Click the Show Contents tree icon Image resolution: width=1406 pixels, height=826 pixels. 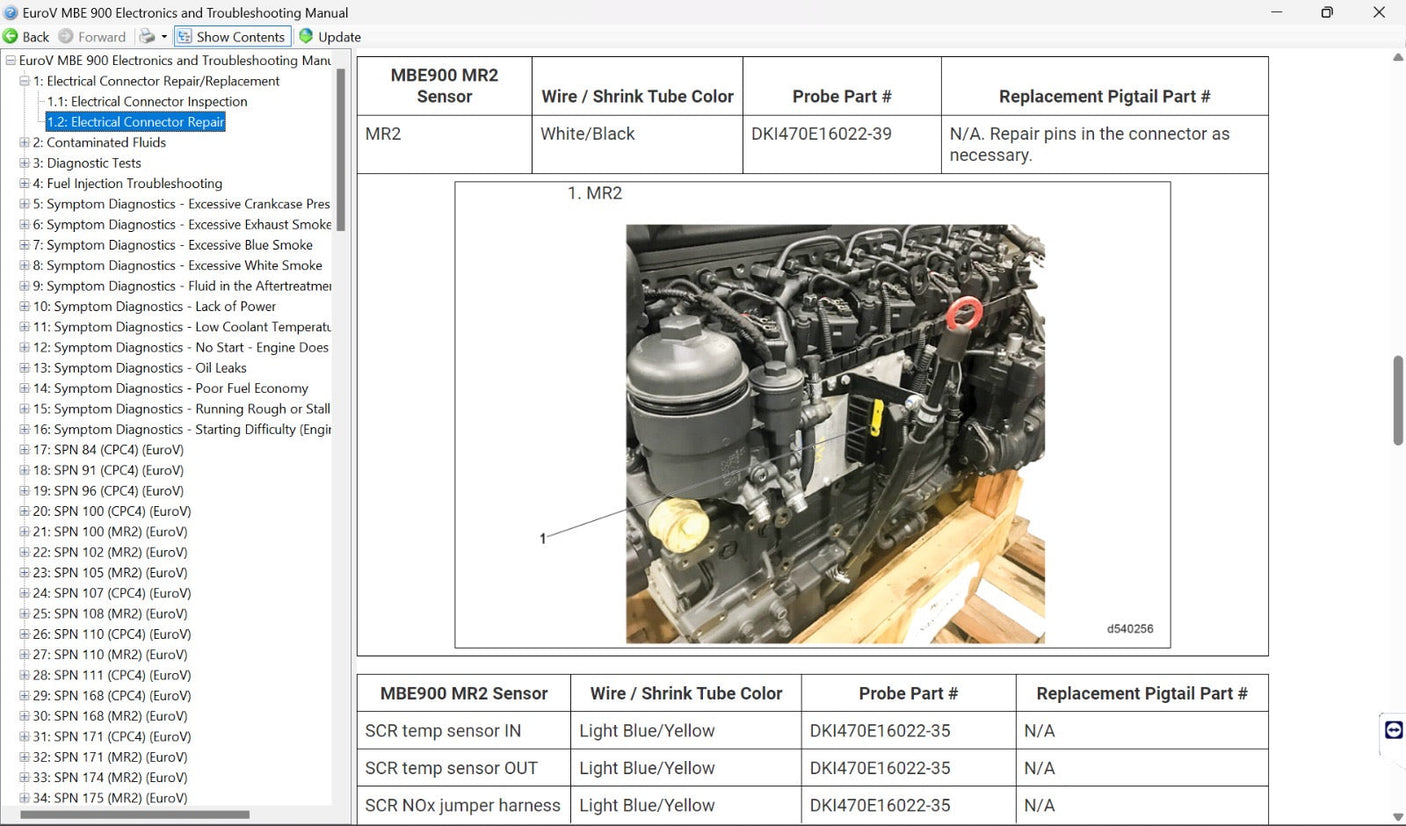184,36
